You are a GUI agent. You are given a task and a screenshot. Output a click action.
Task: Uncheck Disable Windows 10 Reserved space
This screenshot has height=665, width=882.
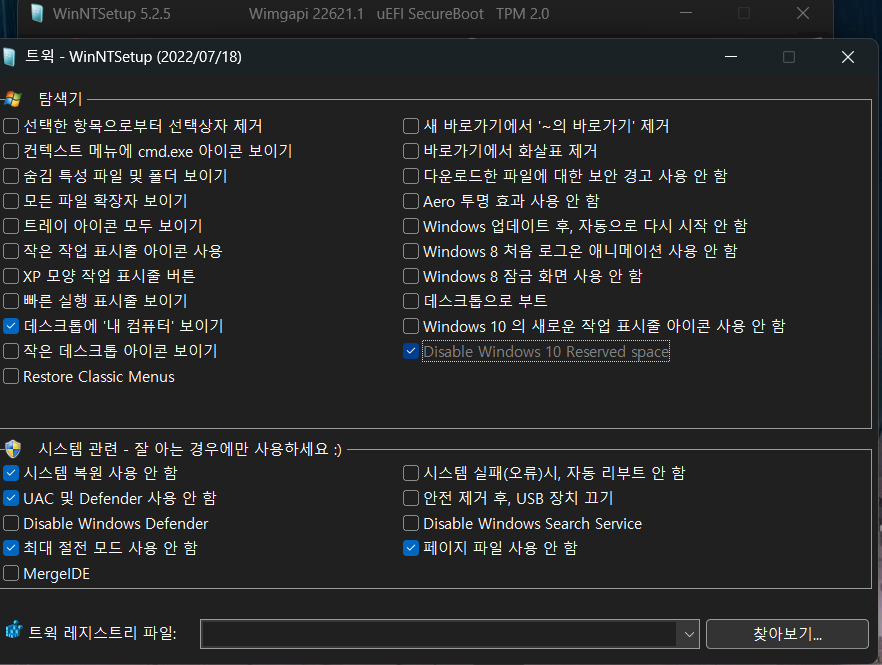(411, 351)
